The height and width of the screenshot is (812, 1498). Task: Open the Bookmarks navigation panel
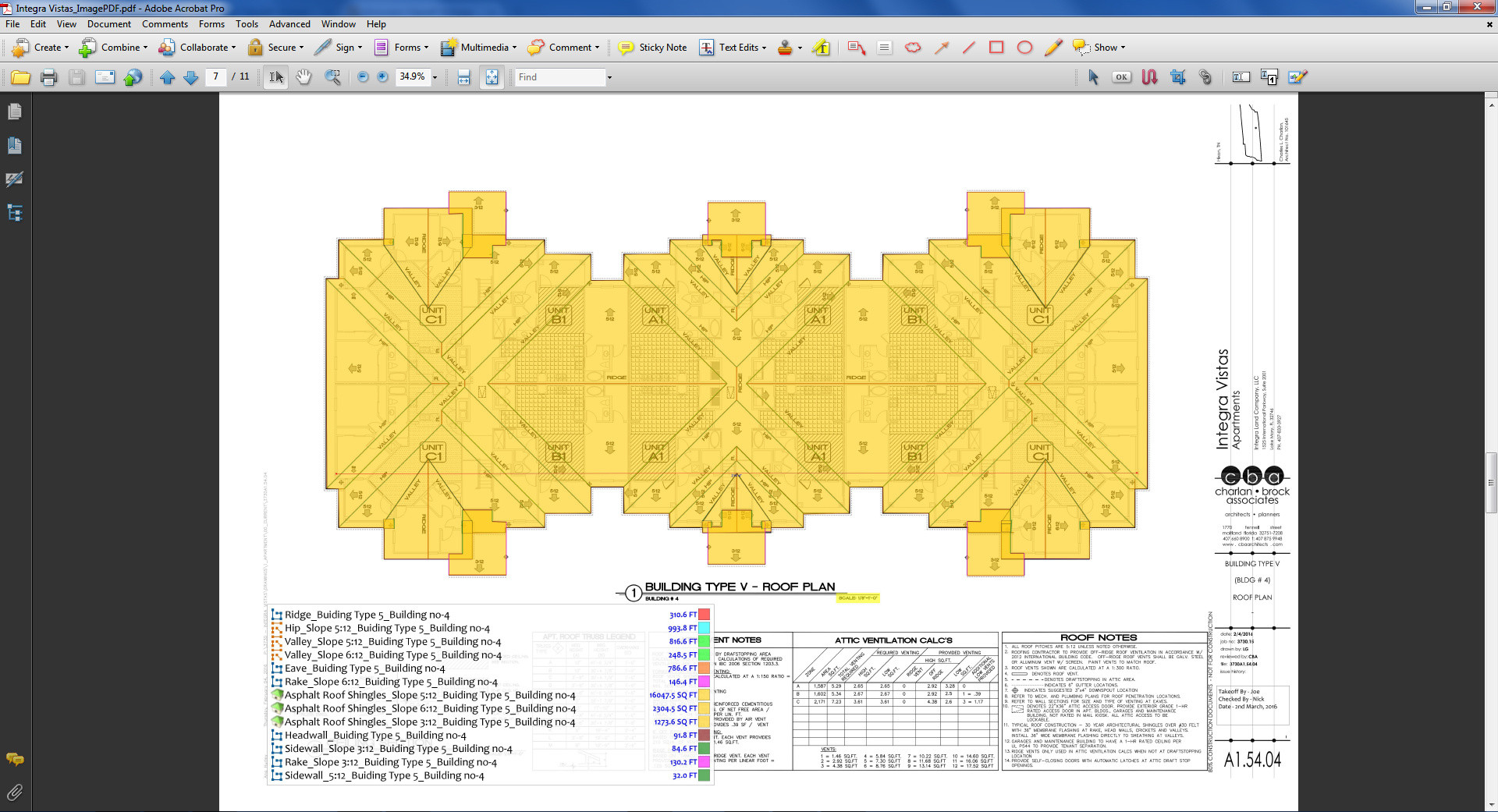point(14,146)
